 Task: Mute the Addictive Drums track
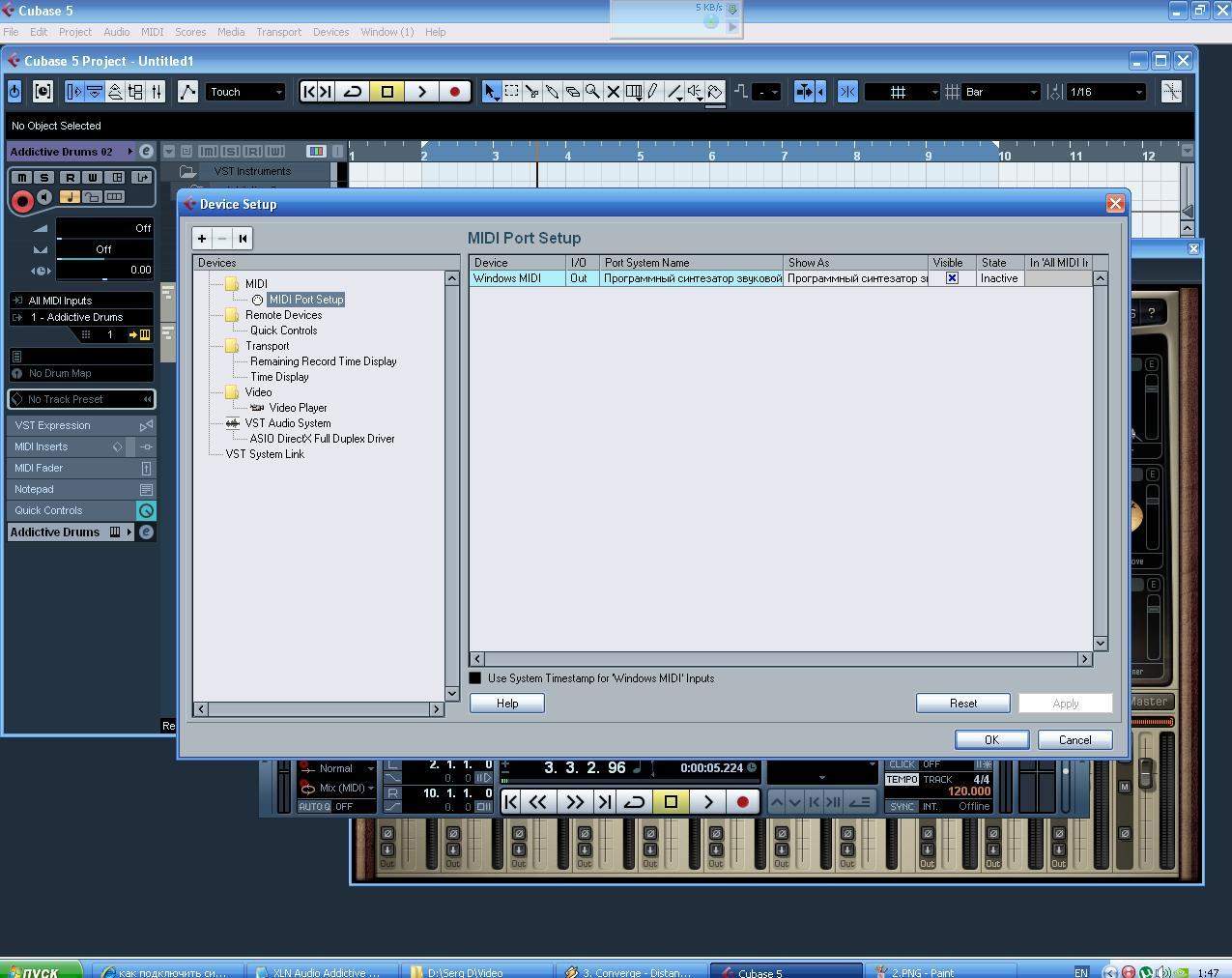click(21, 178)
